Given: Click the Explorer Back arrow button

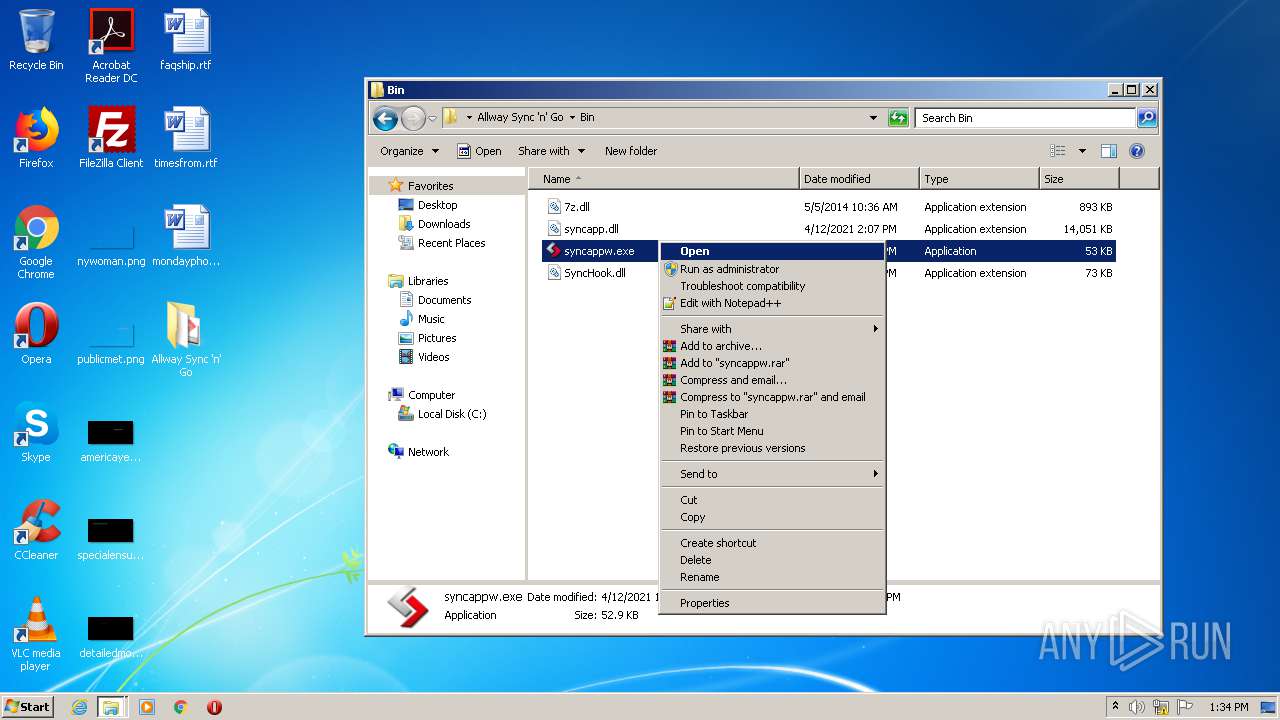Looking at the screenshot, I should click(385, 118).
